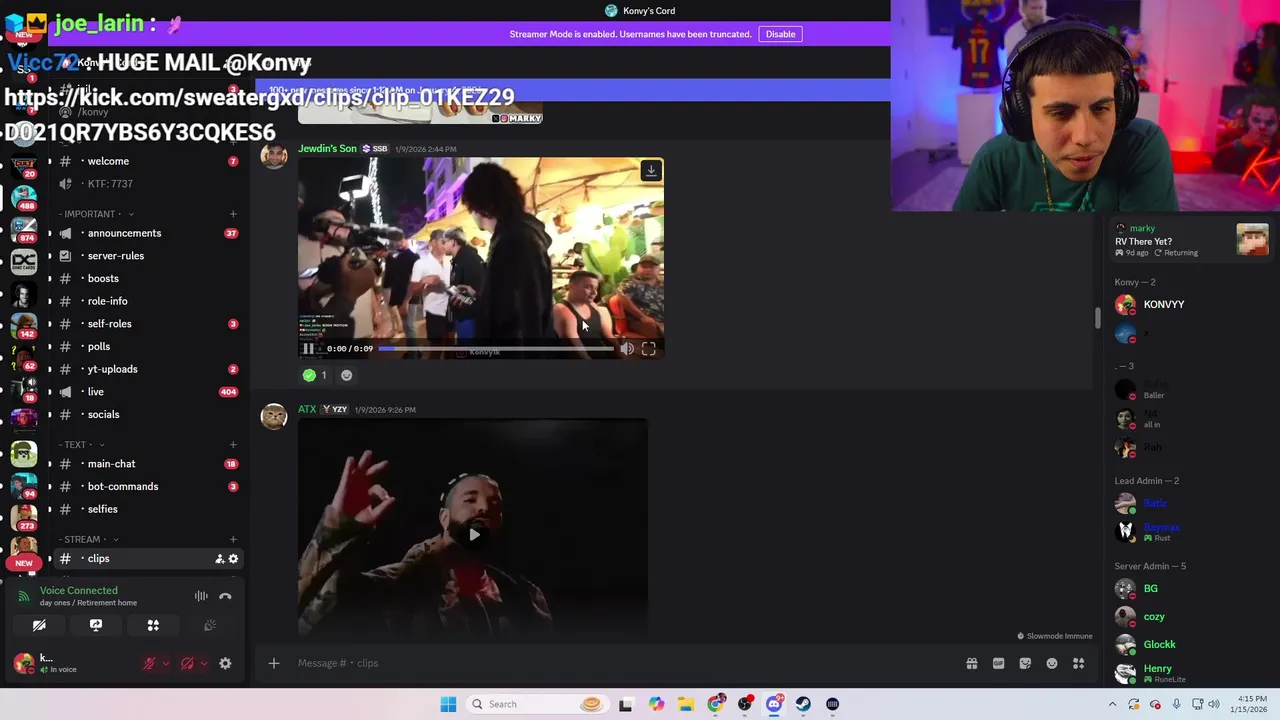Disconnect from the voice channel
Viewport: 1280px width, 720px height.
(225, 596)
